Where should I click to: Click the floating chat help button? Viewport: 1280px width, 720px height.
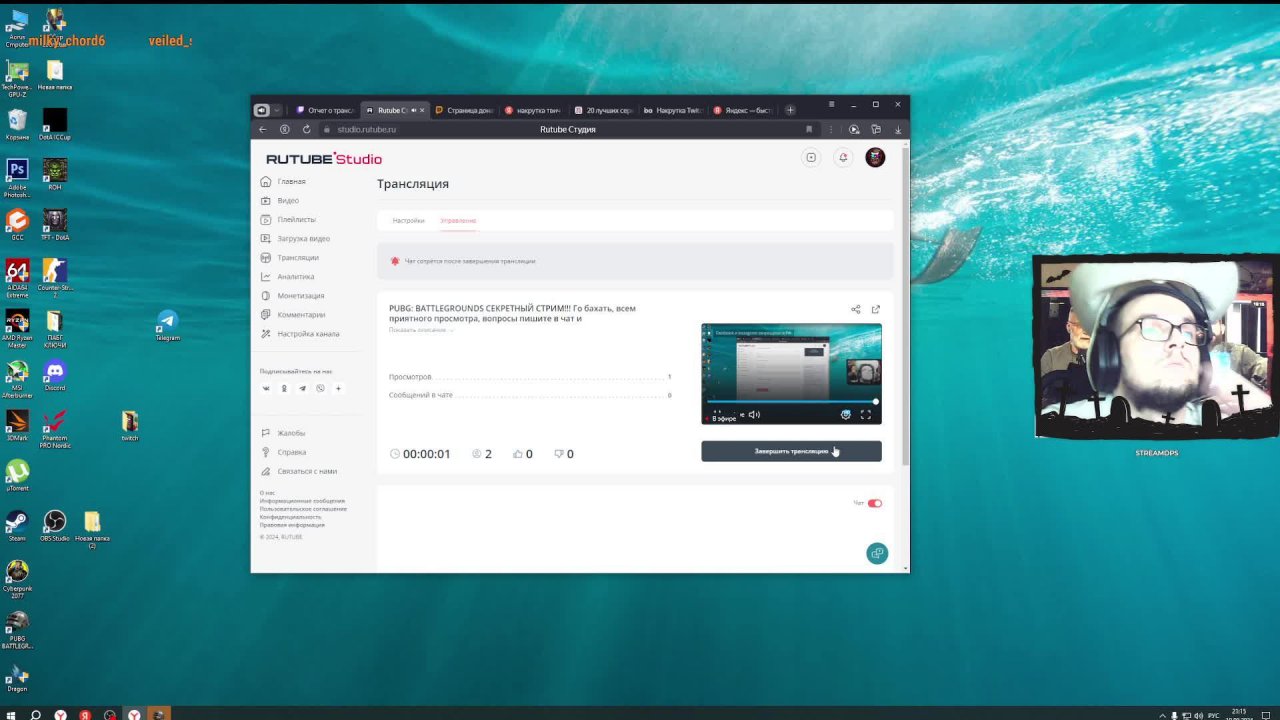[x=877, y=553]
